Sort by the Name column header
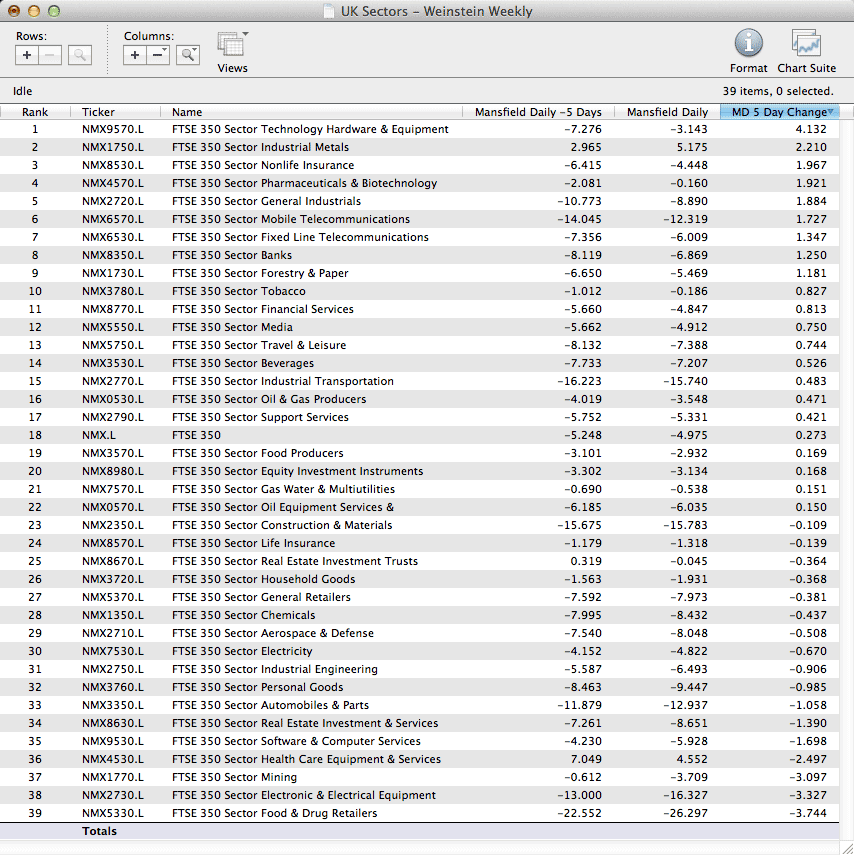854x855 pixels. point(187,112)
